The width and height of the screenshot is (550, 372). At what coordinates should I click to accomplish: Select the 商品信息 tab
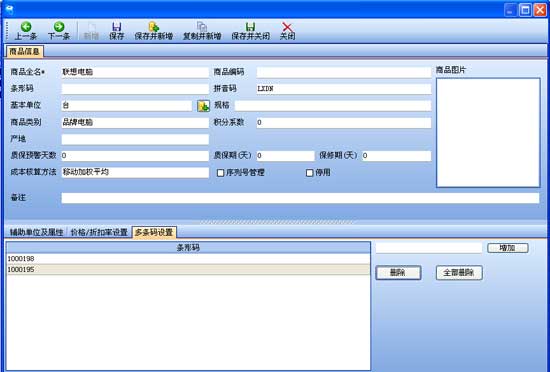24,52
